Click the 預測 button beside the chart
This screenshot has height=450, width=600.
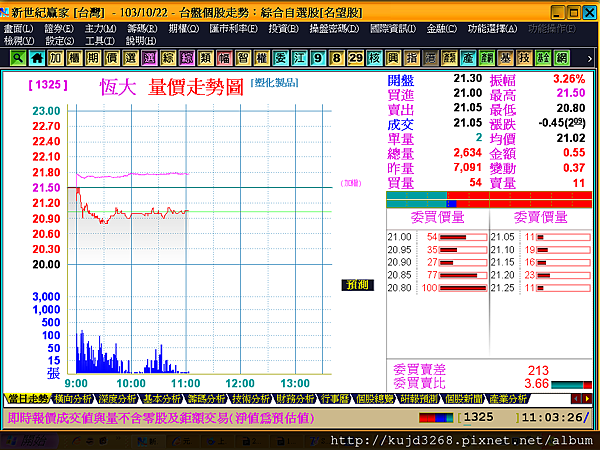coord(357,285)
